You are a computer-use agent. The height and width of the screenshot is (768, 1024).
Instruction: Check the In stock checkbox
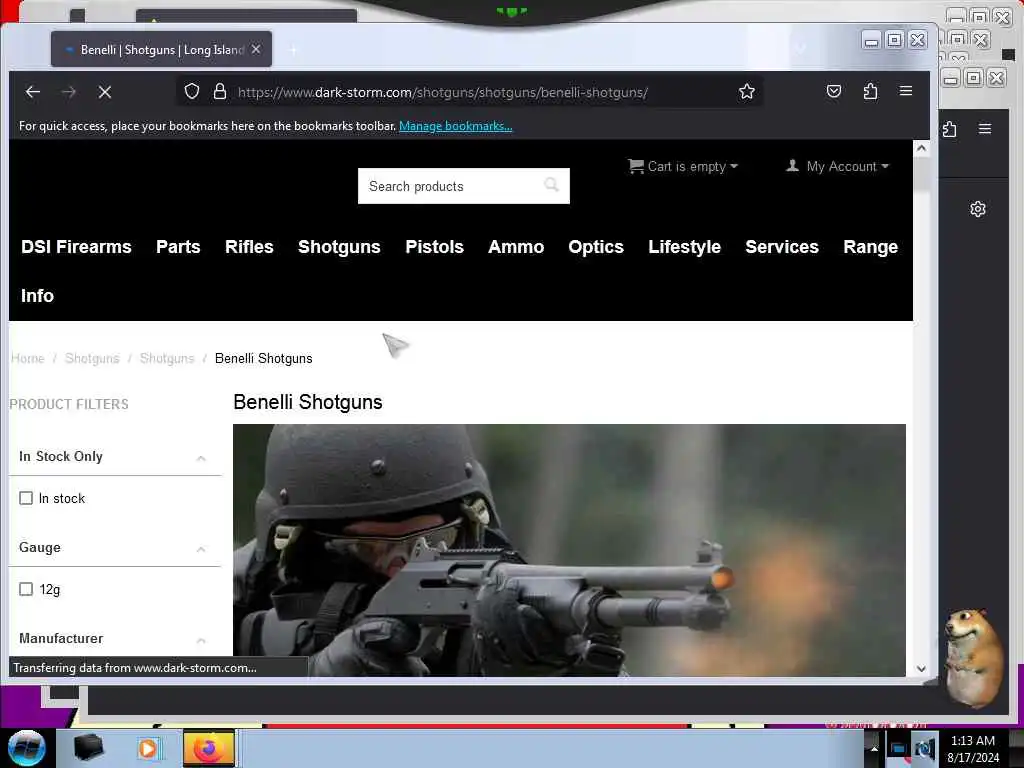coord(26,498)
